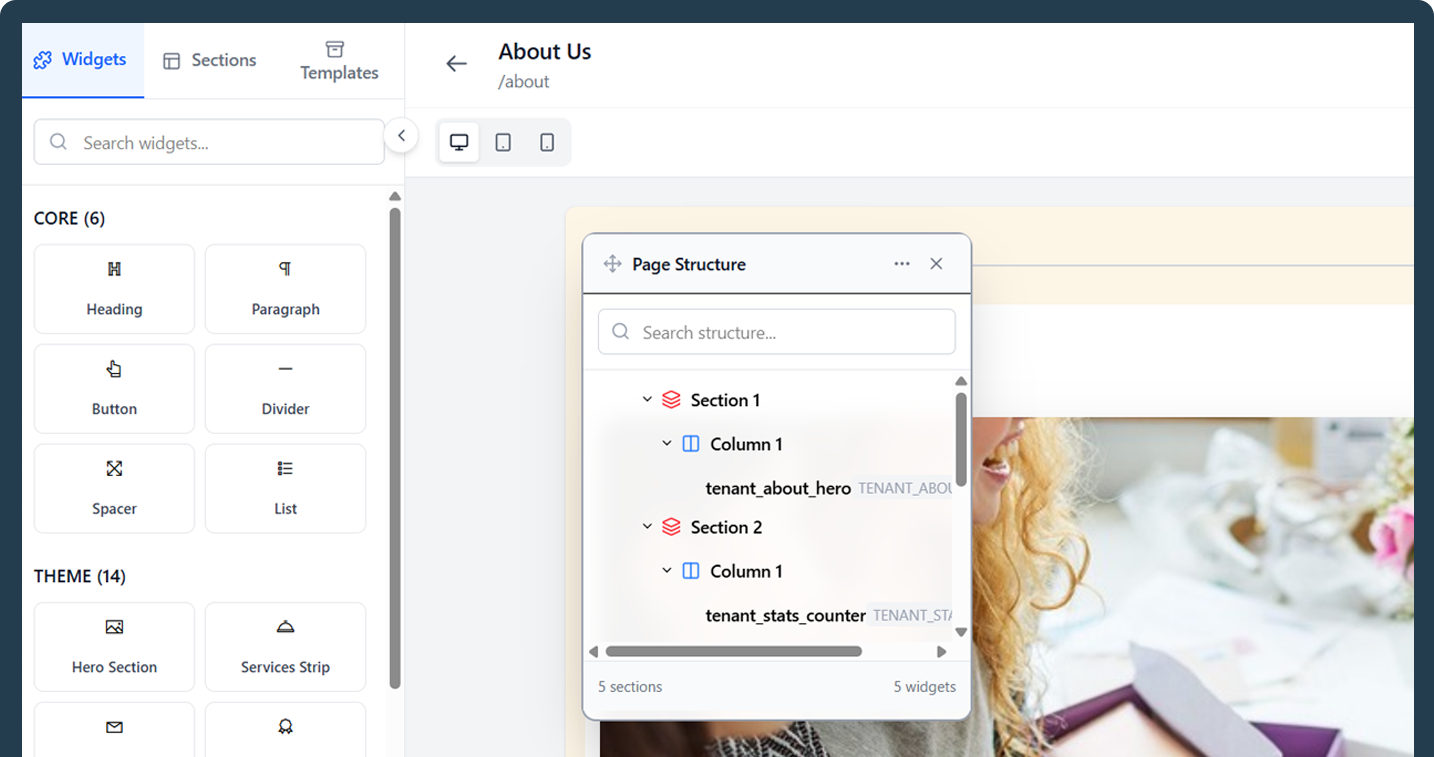Collapse Section 2 tree node
Viewport: 1434px width, 757px height.
tap(647, 527)
